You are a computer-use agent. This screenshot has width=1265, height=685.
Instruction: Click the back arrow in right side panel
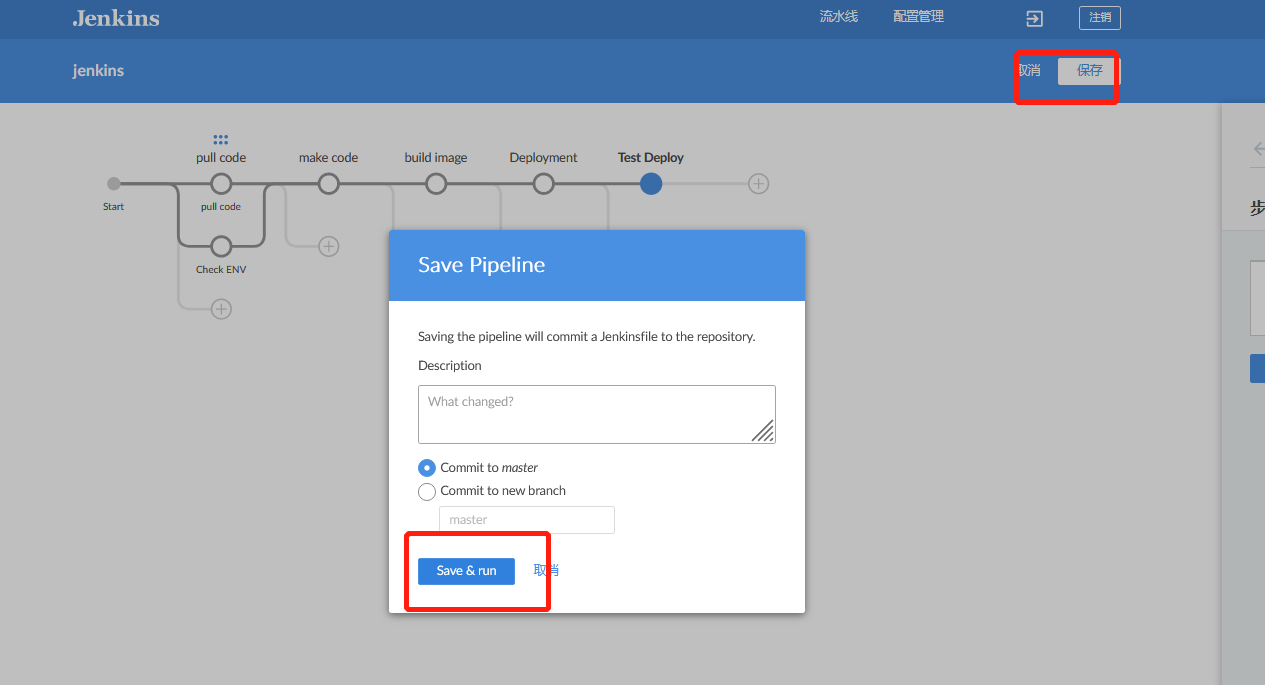(1258, 148)
